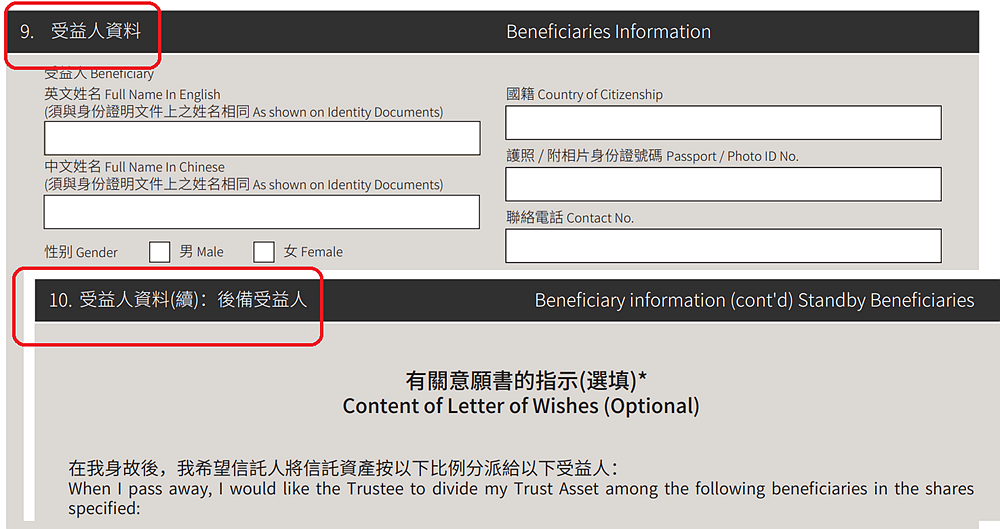Activate the Contact No. input box
1000x529 pixels.
[723, 246]
